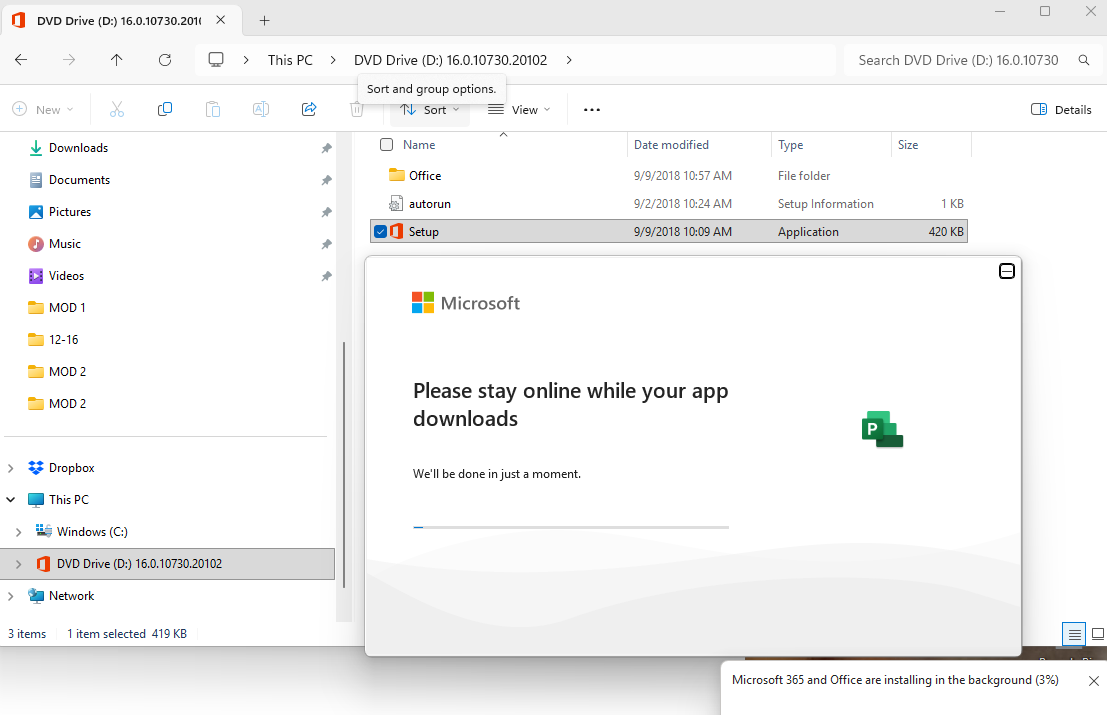Click the navigation pane vertical scrollbar

coord(344,466)
